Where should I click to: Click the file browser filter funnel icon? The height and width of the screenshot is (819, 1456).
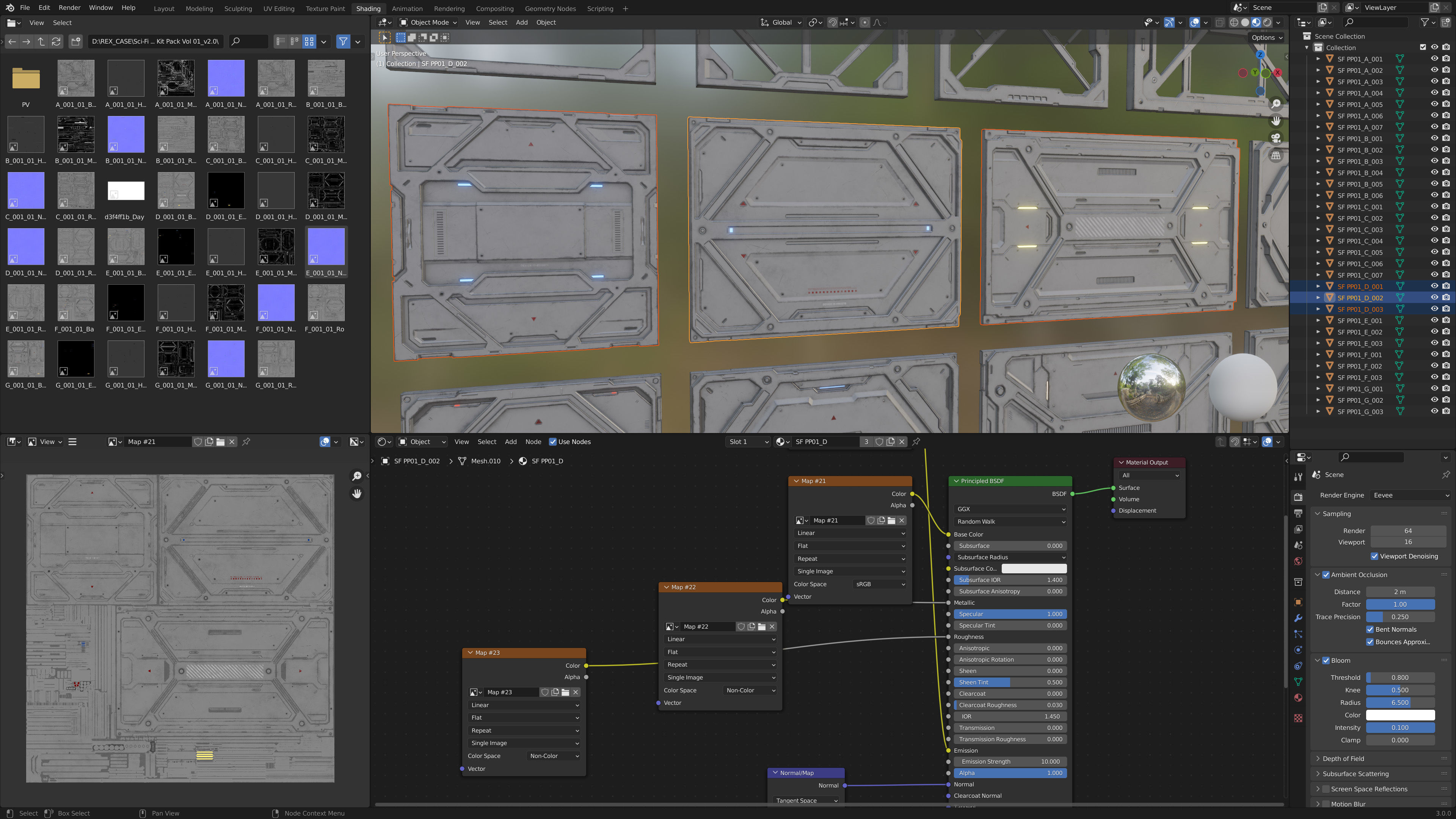pos(343,41)
